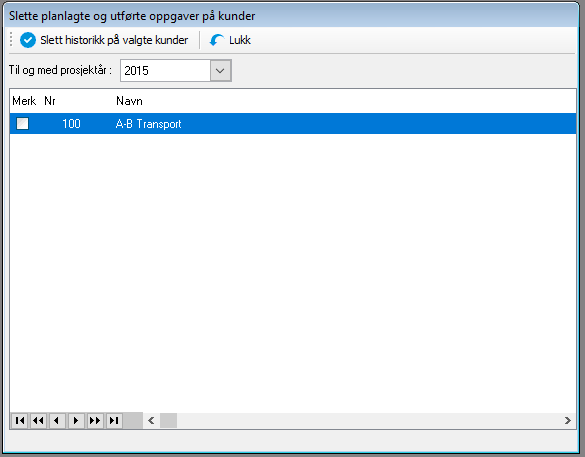Screen dimensions: 585x457
Task: Click the horizontal scrollbar right arrow
Action: click(568, 421)
